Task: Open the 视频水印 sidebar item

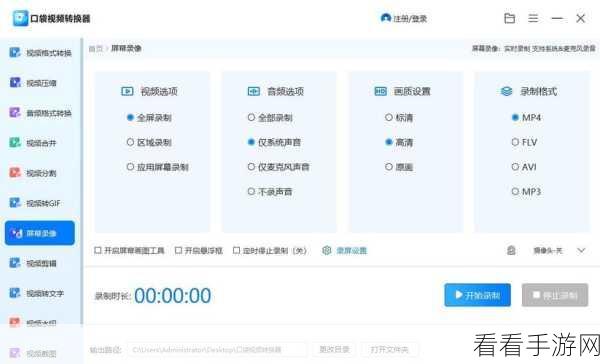Action: (x=33, y=322)
